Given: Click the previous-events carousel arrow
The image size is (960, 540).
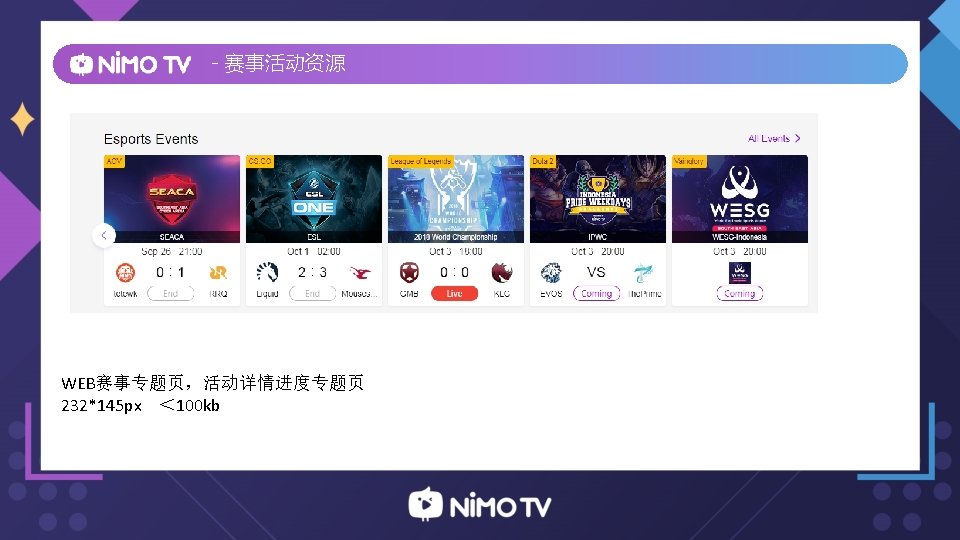Looking at the screenshot, I should pos(104,236).
